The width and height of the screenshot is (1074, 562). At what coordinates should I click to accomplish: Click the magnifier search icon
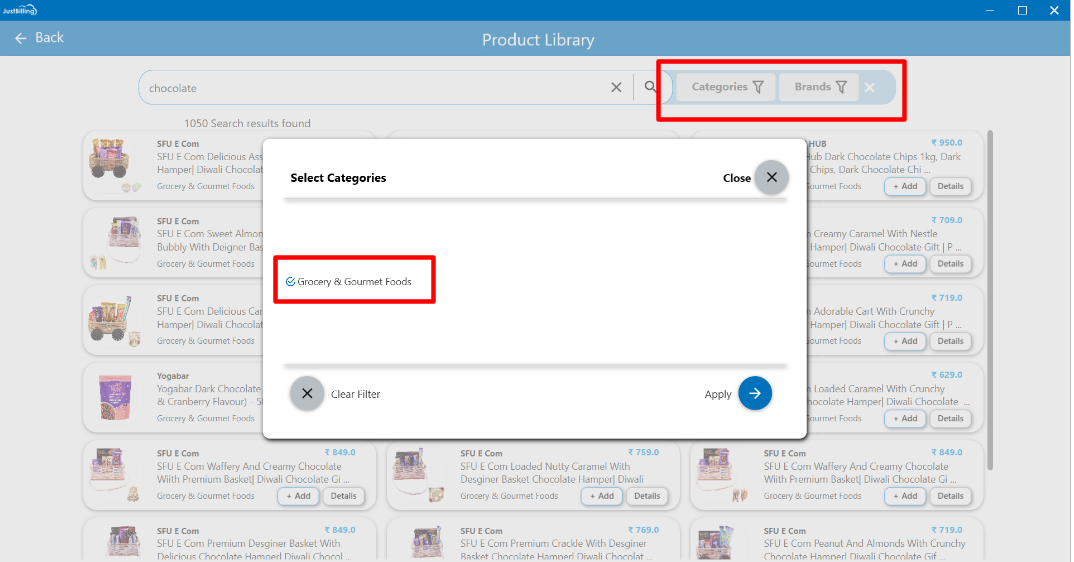651,88
